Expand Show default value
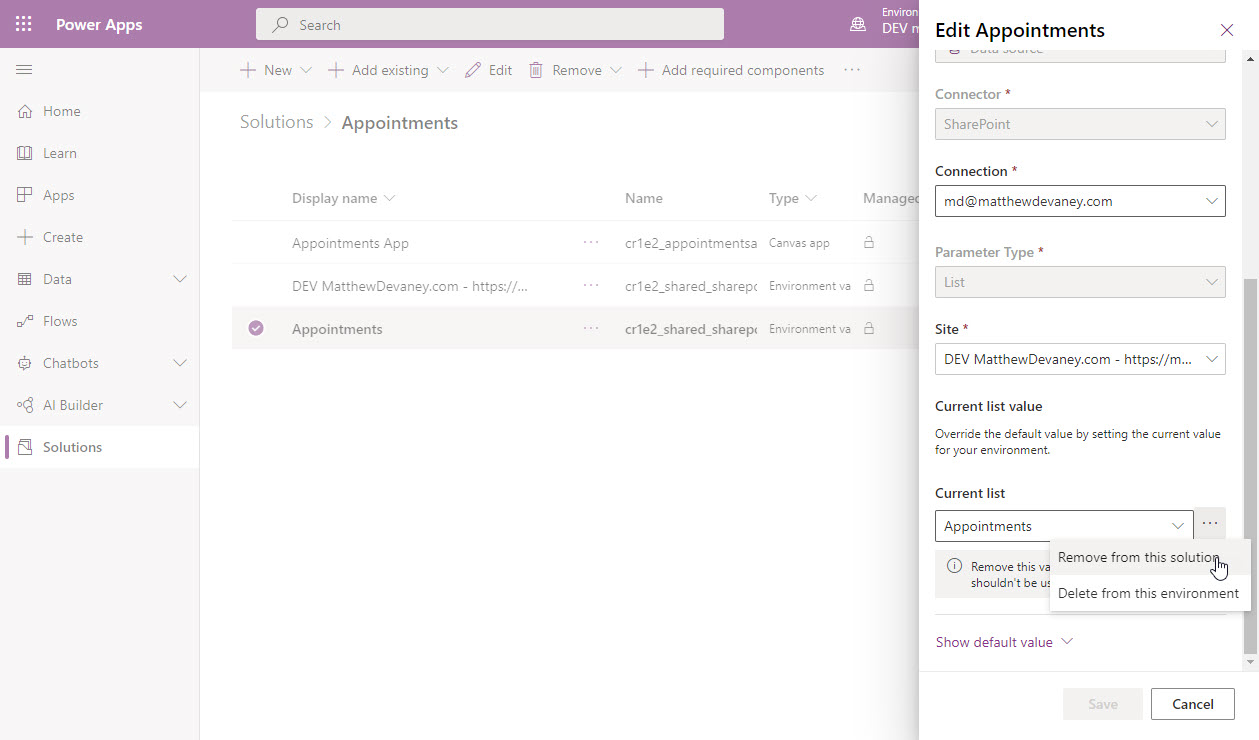1259x740 pixels. pos(1004,641)
